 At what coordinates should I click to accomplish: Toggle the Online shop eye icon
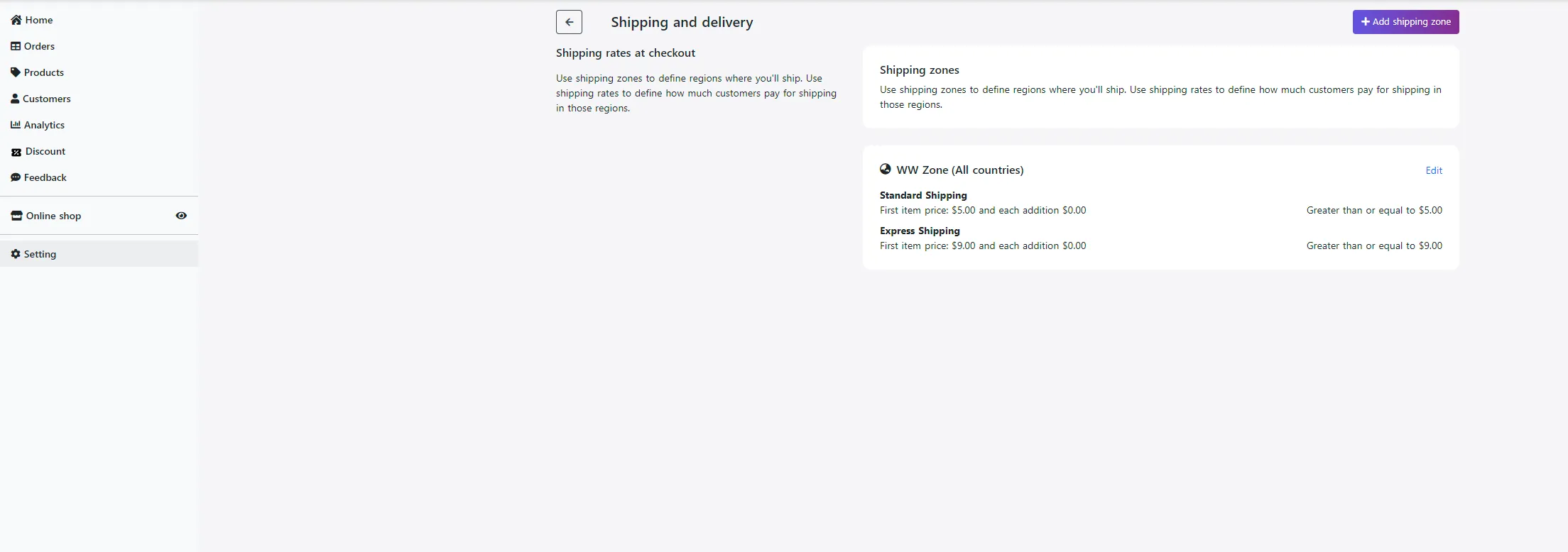click(x=181, y=216)
